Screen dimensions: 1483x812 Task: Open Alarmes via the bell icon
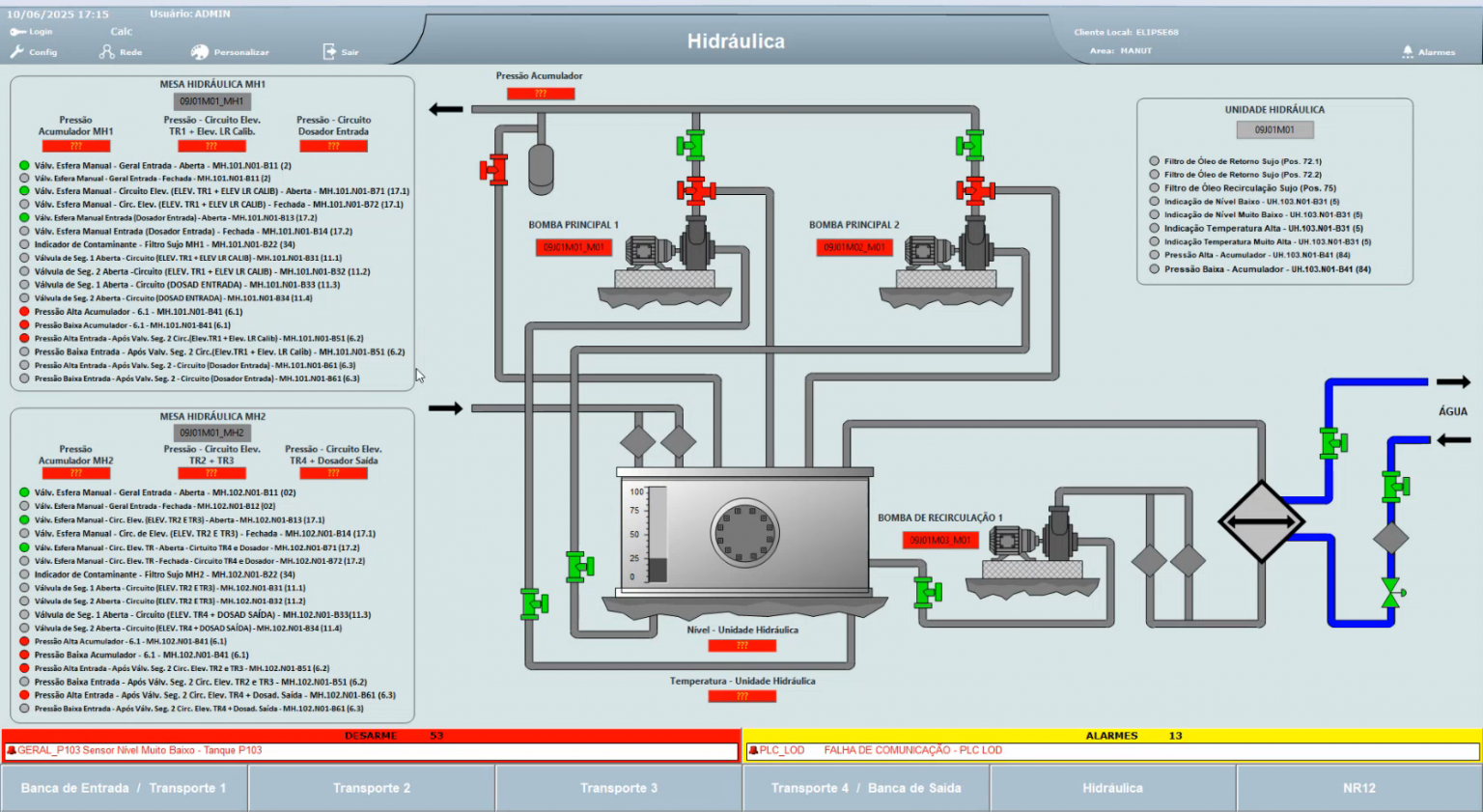[x=1408, y=51]
